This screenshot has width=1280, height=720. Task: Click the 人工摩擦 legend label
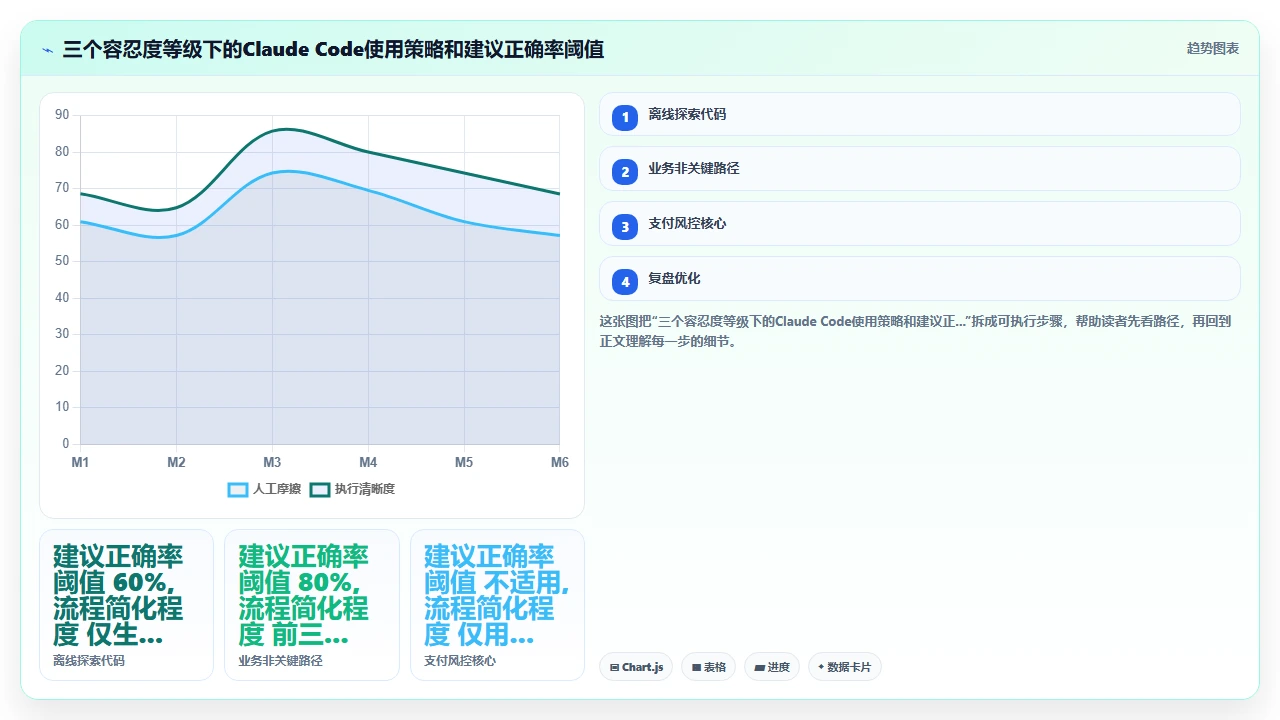coord(277,489)
